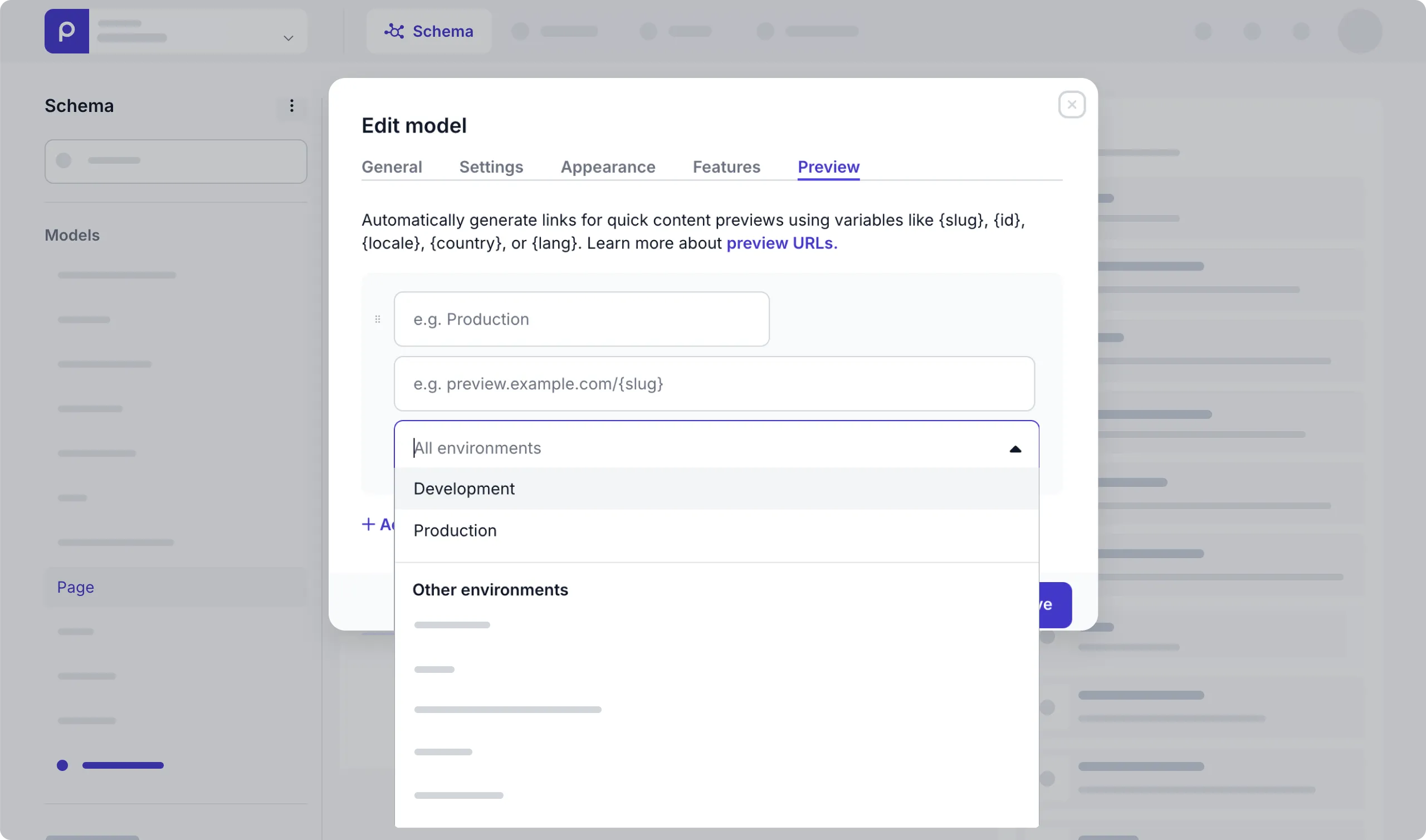Switch to the Settings tab
Viewport: 1426px width, 840px height.
(x=491, y=167)
